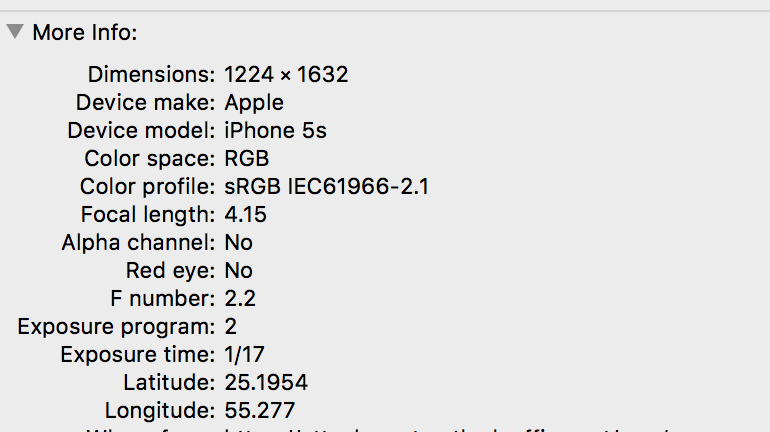Click the Device model label
Screen dimensions: 770x432
141,130
